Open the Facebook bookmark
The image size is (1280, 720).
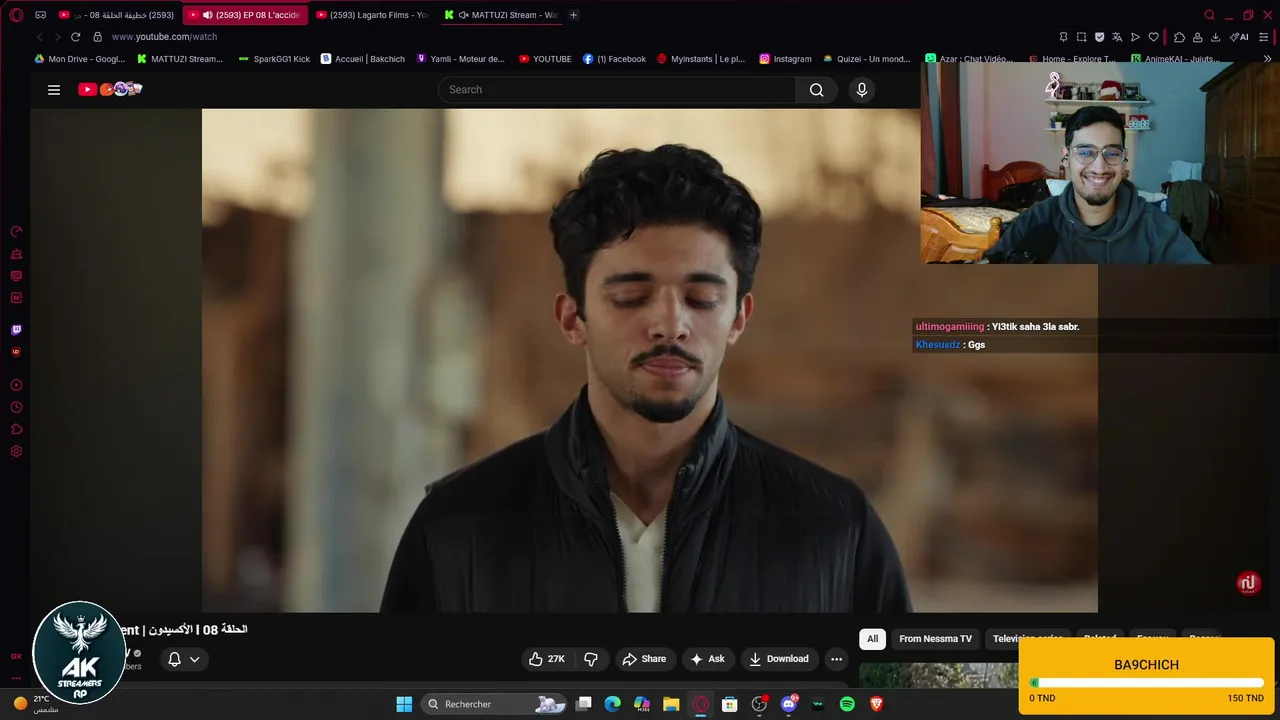tap(614, 59)
